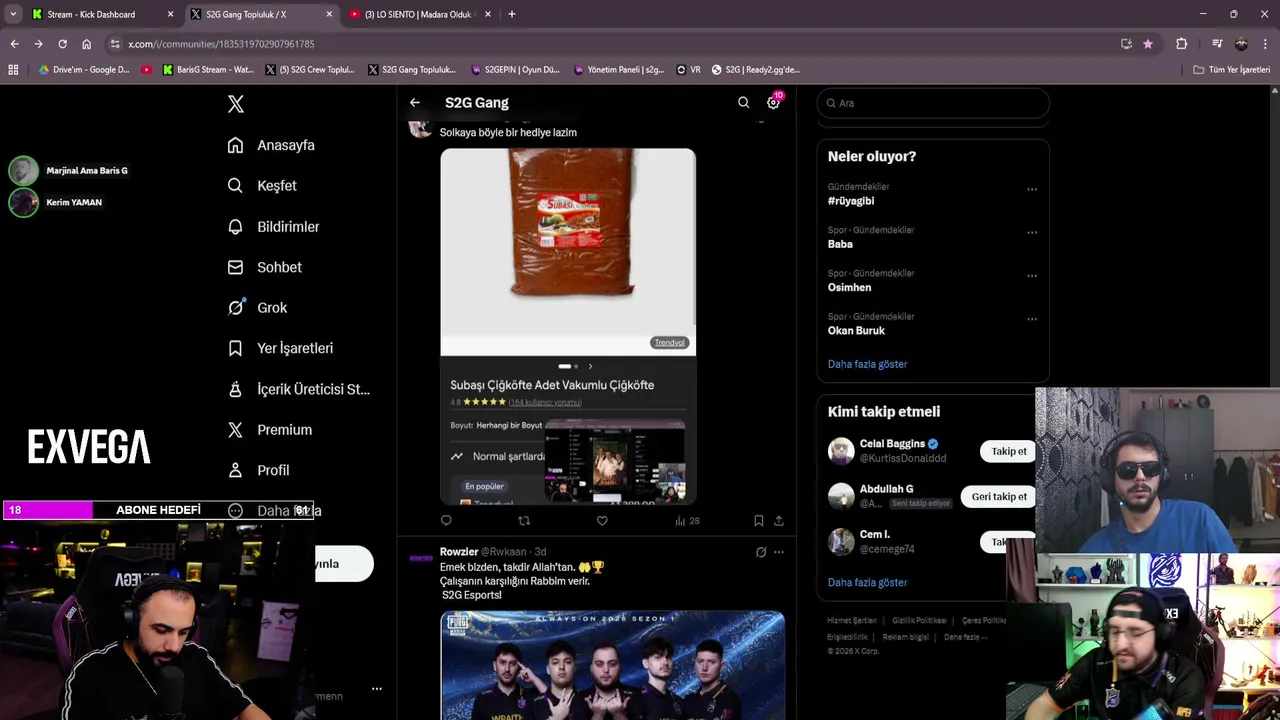Viewport: 1280px width, 720px height.
Task: Go back from S2G Gang community
Action: (x=415, y=102)
